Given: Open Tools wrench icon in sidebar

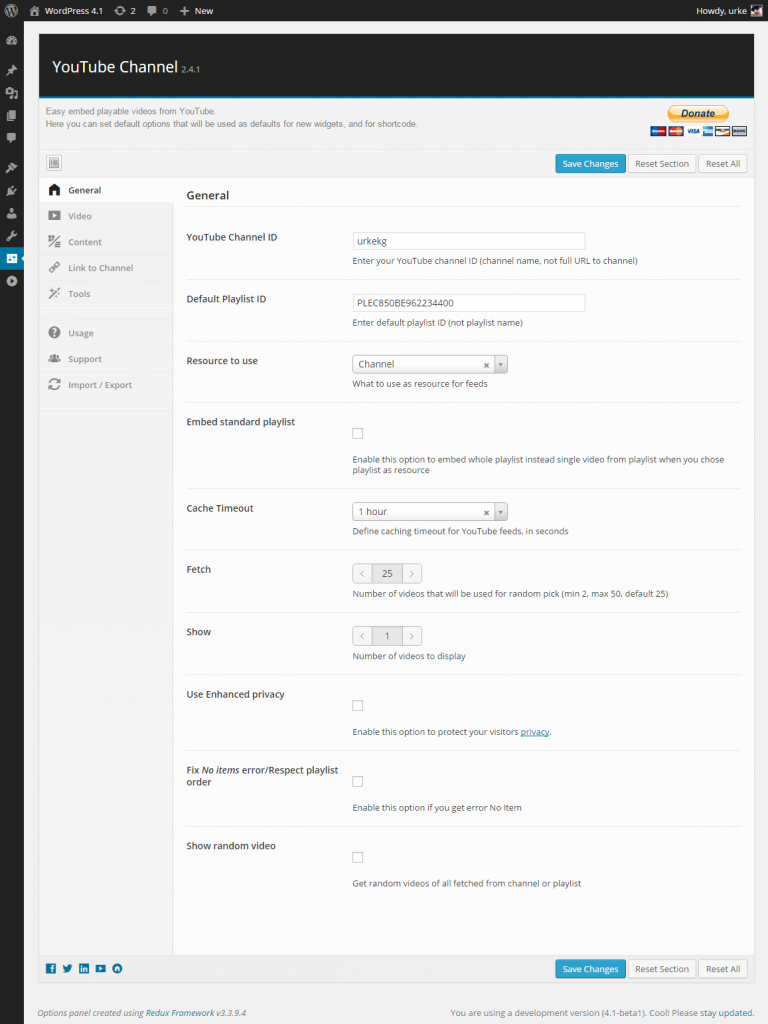Looking at the screenshot, I should point(12,236).
